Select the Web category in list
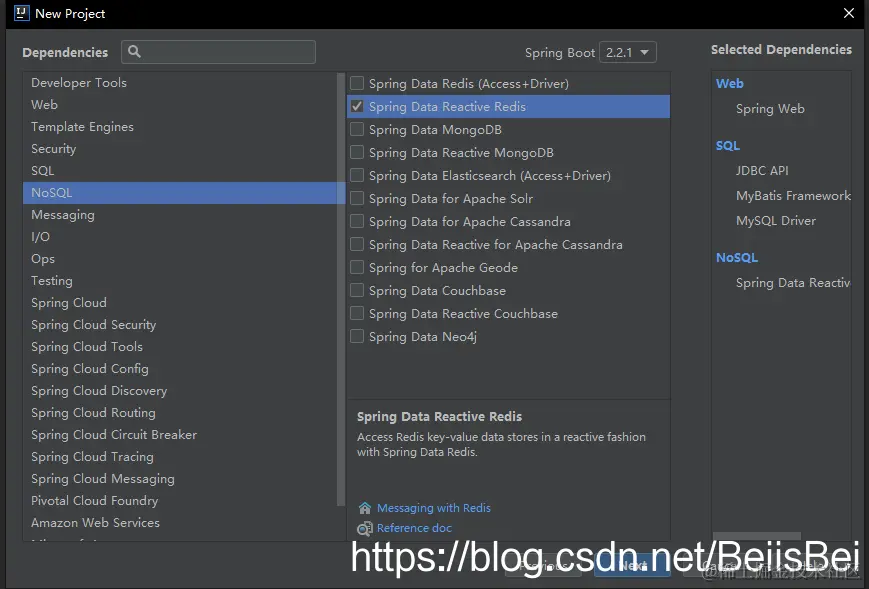Image resolution: width=869 pixels, height=589 pixels. [180, 105]
